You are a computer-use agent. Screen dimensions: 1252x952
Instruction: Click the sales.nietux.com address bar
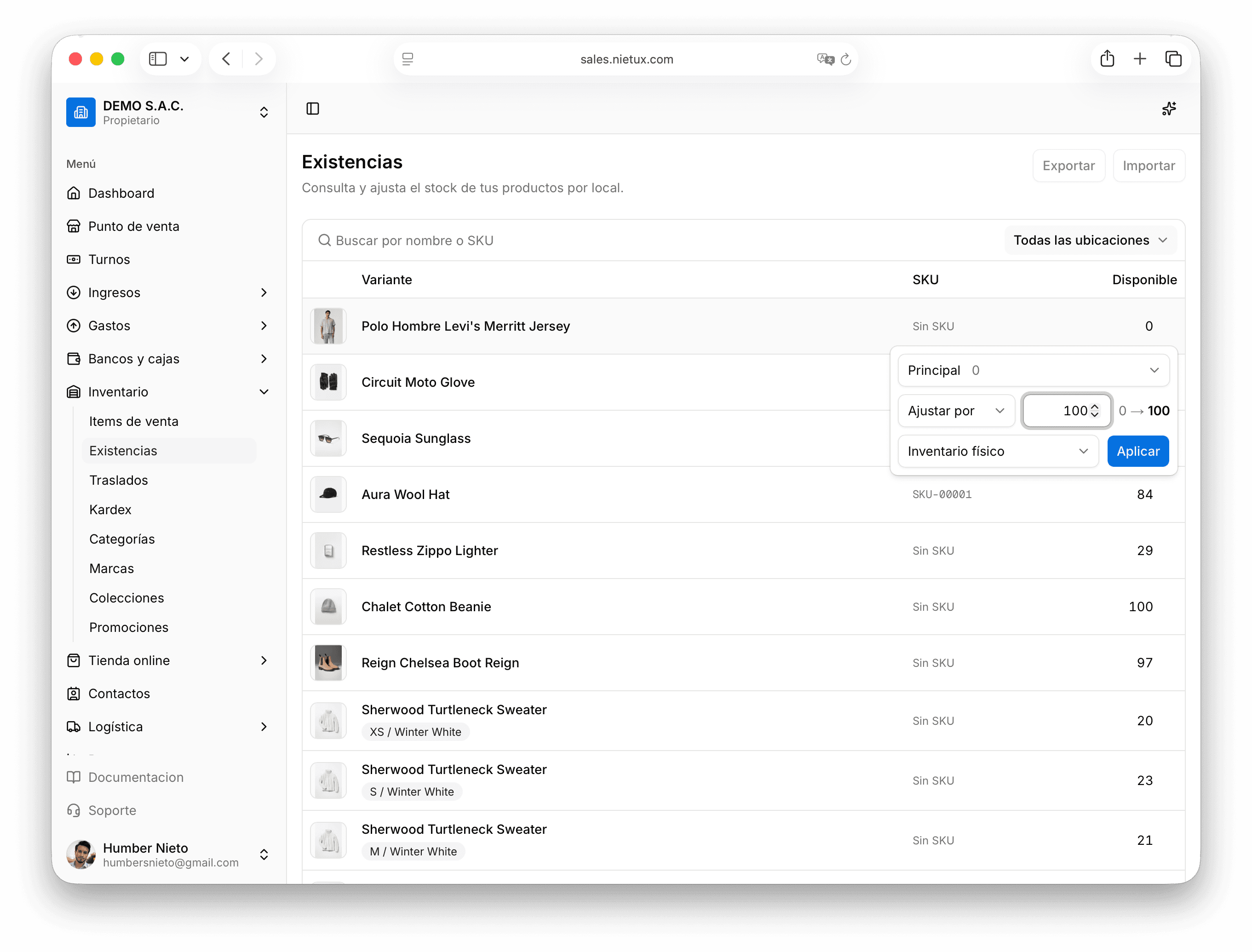point(626,59)
